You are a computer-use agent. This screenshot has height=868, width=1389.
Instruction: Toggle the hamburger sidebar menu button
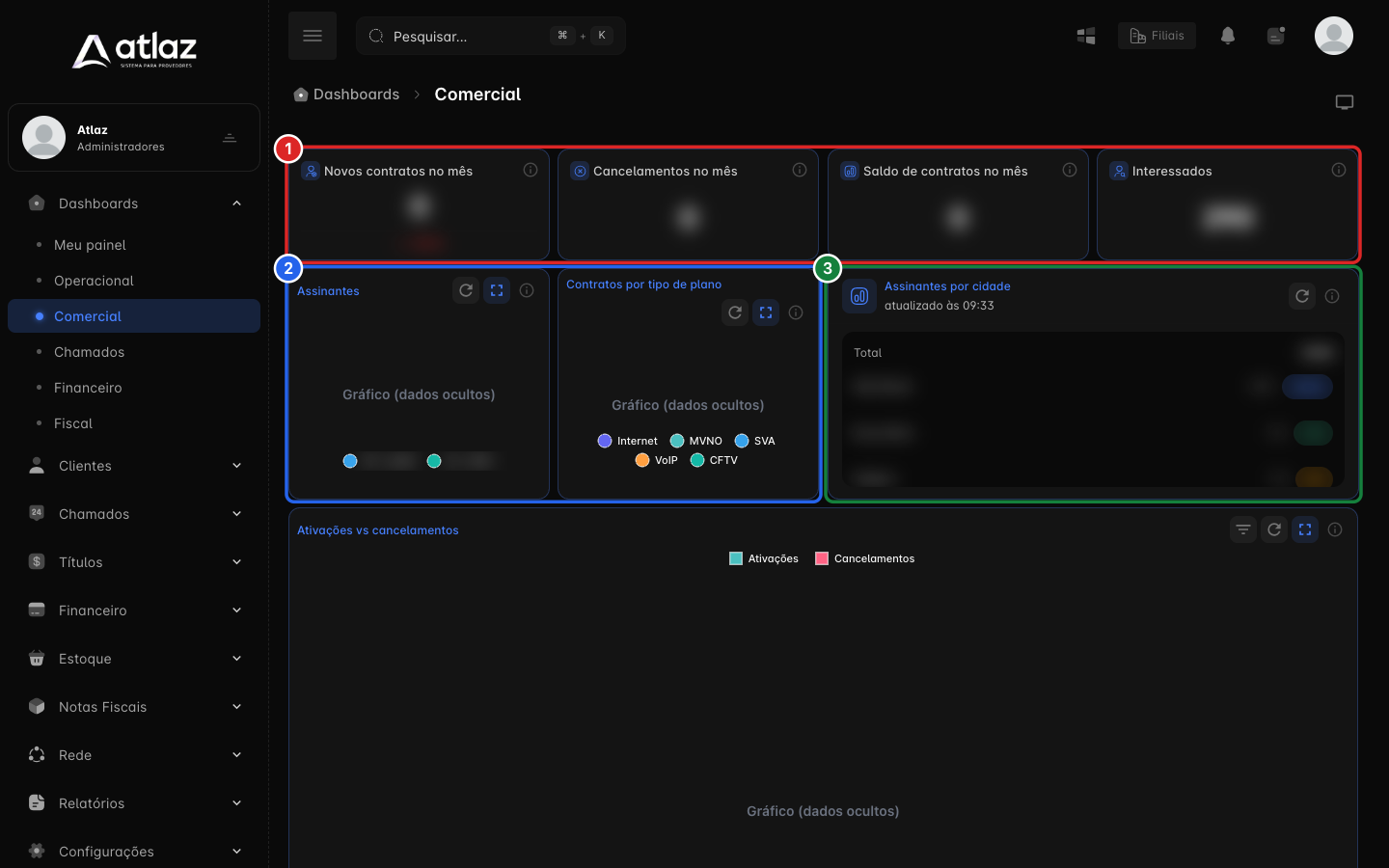coord(312,36)
